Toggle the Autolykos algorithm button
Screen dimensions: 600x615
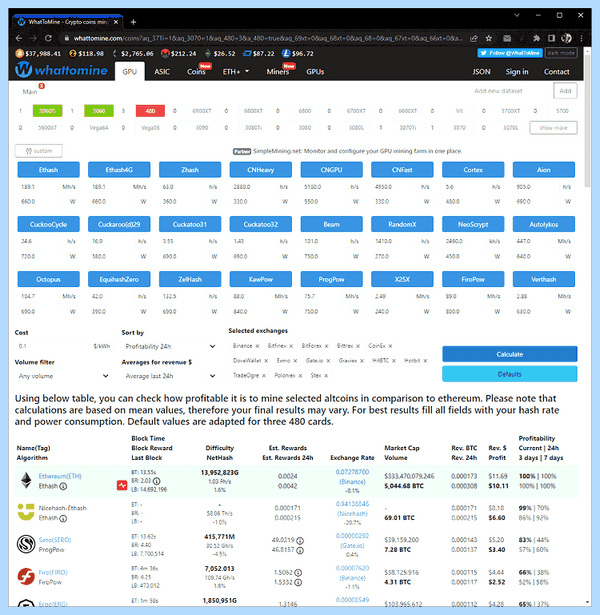click(x=544, y=224)
